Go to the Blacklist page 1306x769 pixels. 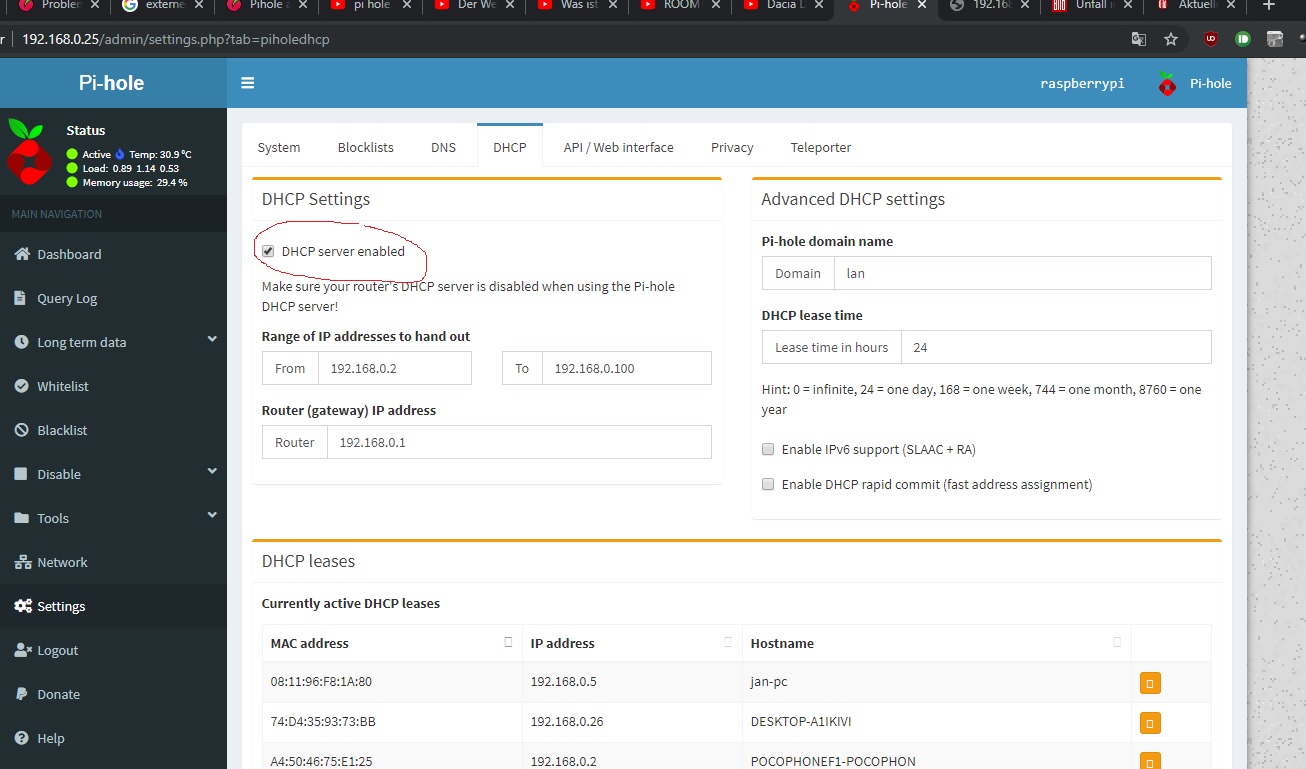tap(62, 430)
